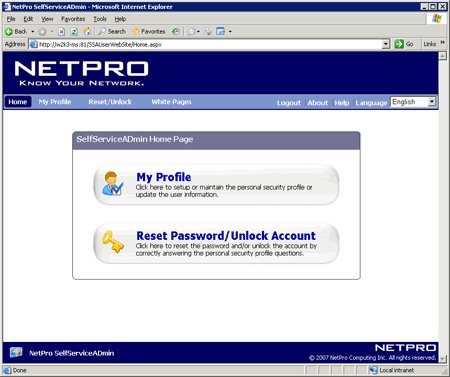This screenshot has height=377, width=450.
Task: Open the Help menu in menu bar
Action: 120,19
